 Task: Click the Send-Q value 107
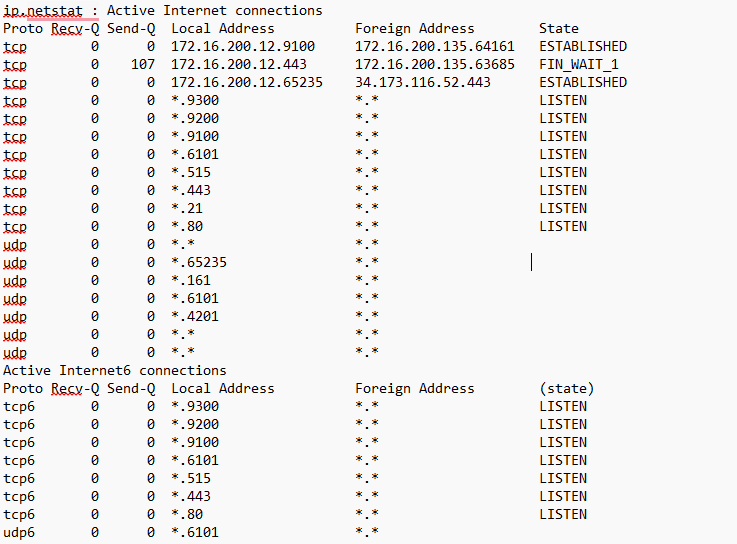click(143, 64)
